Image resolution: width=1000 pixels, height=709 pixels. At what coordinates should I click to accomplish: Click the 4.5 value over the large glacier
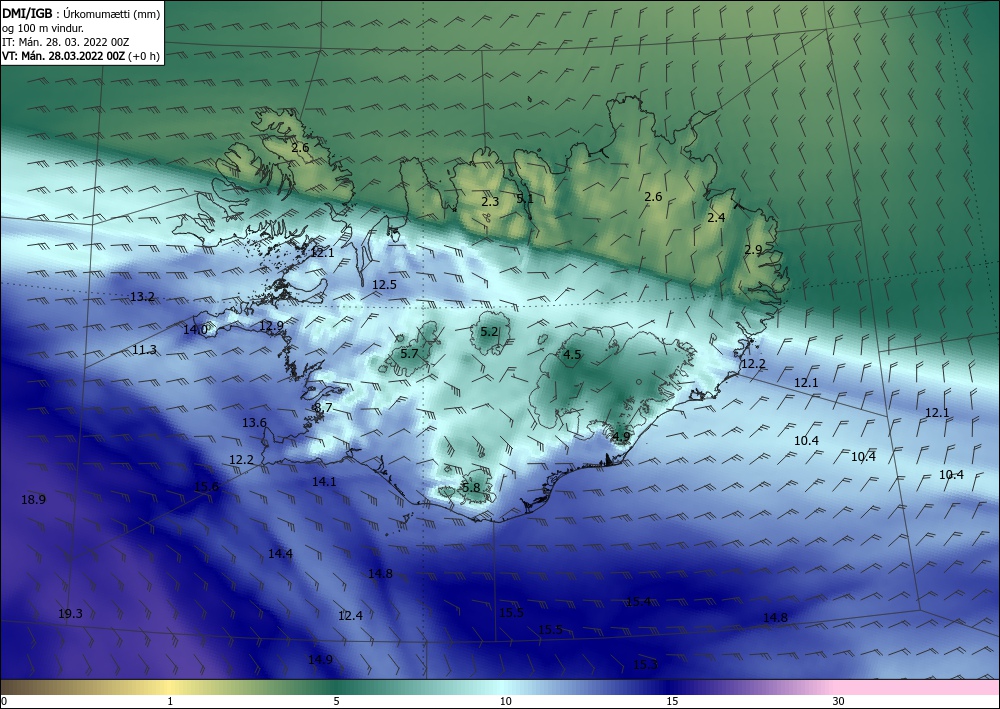click(572, 355)
